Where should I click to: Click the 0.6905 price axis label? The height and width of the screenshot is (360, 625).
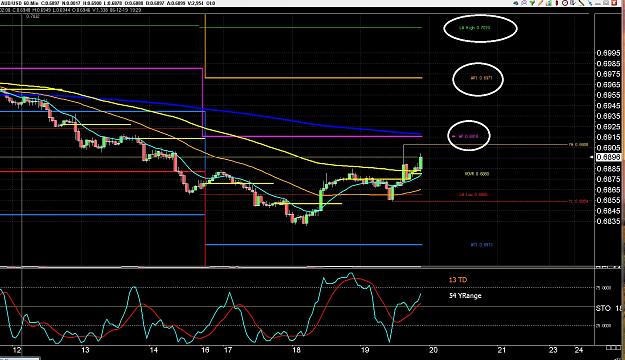click(608, 148)
